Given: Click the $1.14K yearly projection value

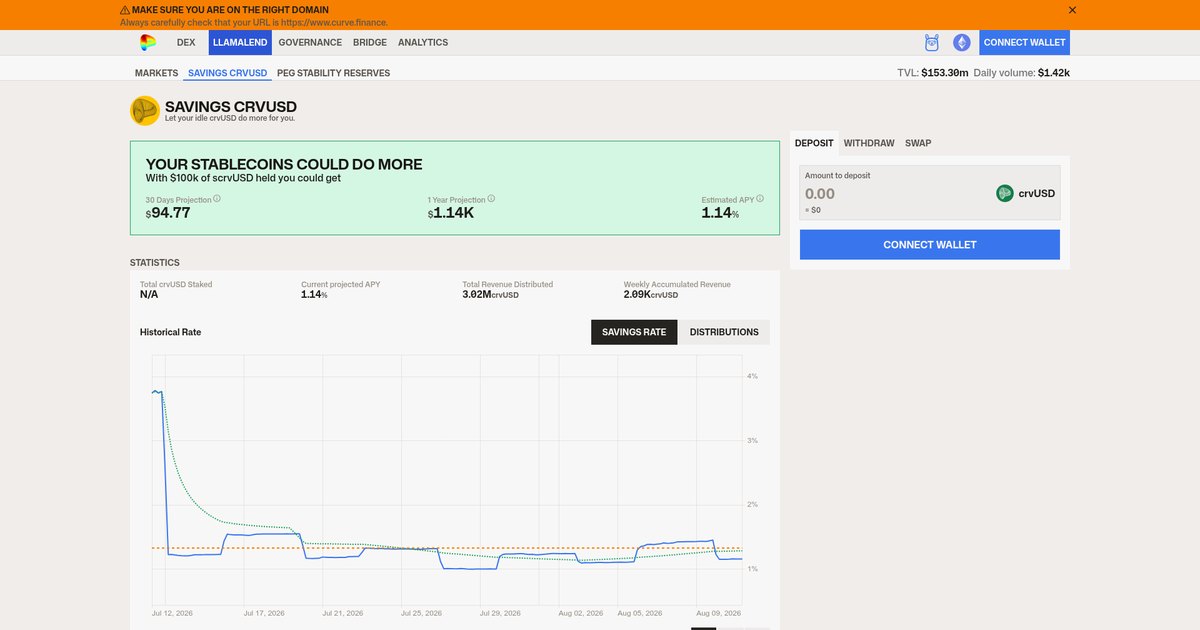Looking at the screenshot, I should click(x=451, y=213).
